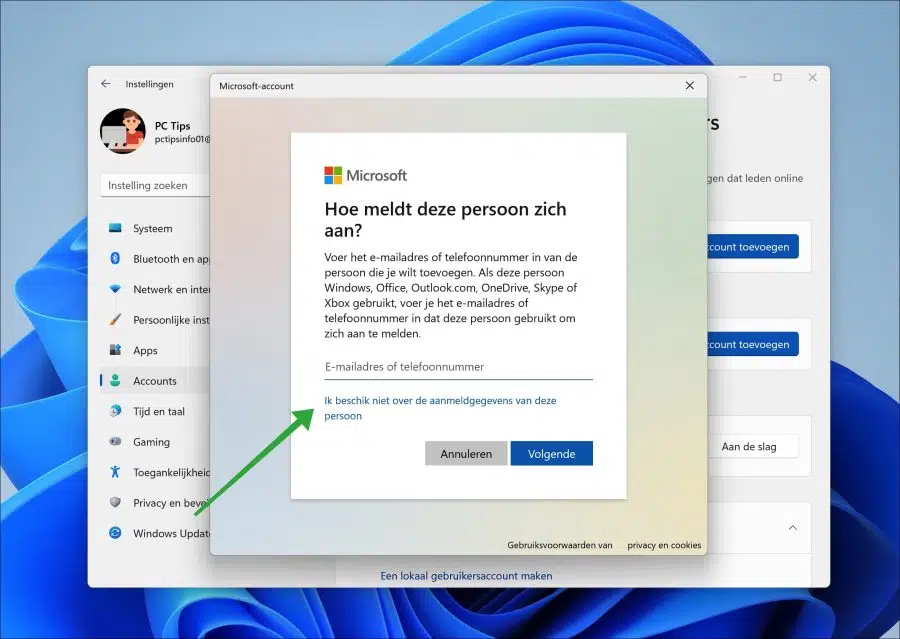Image resolution: width=900 pixels, height=639 pixels.
Task: Select Accounts in settings sidebar
Action: click(155, 381)
